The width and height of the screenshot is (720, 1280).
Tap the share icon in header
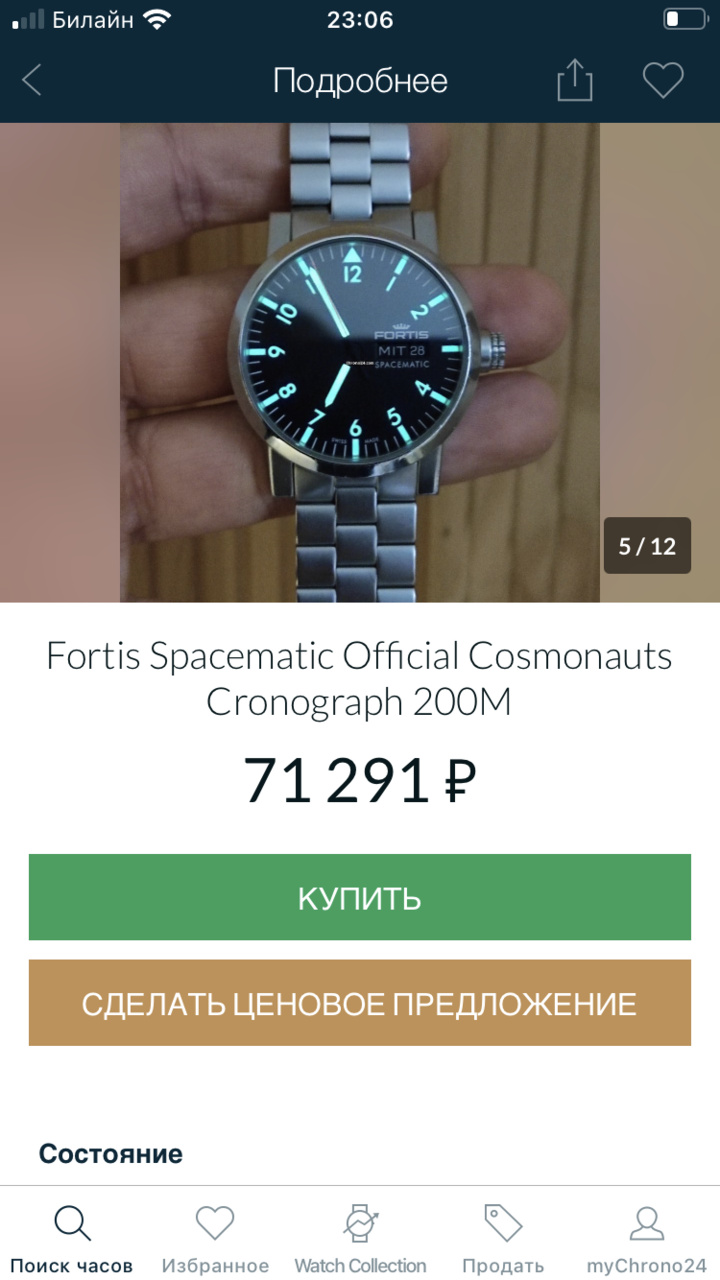[x=575, y=80]
